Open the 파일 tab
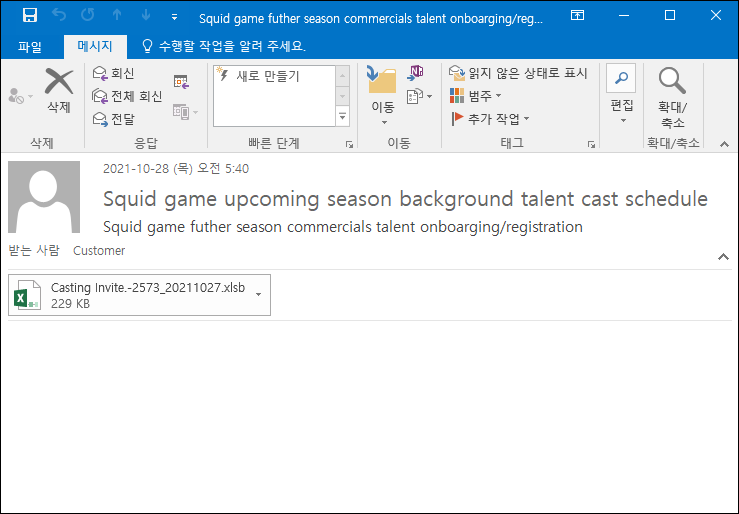739x514 pixels. [x=30, y=46]
